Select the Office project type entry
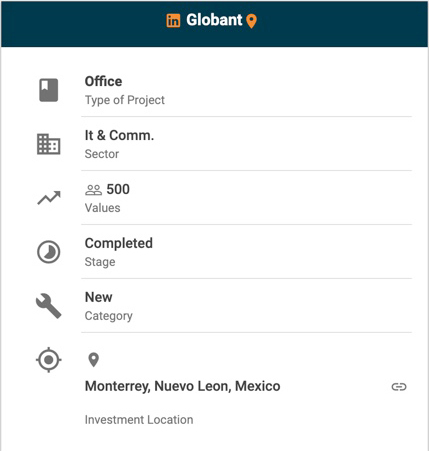The width and height of the screenshot is (429, 451). click(x=103, y=81)
